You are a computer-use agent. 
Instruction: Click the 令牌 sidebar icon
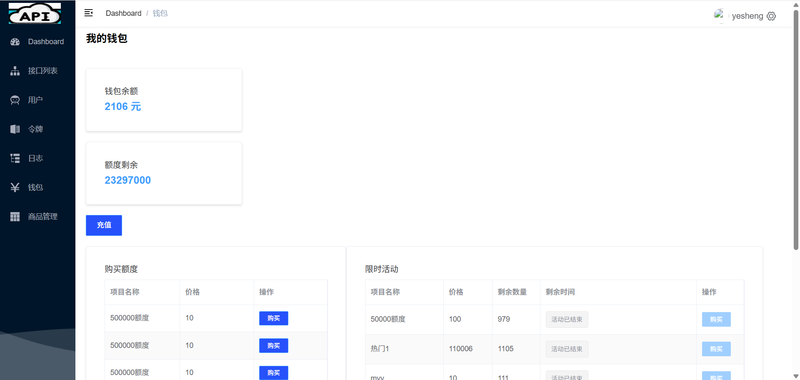(15, 129)
